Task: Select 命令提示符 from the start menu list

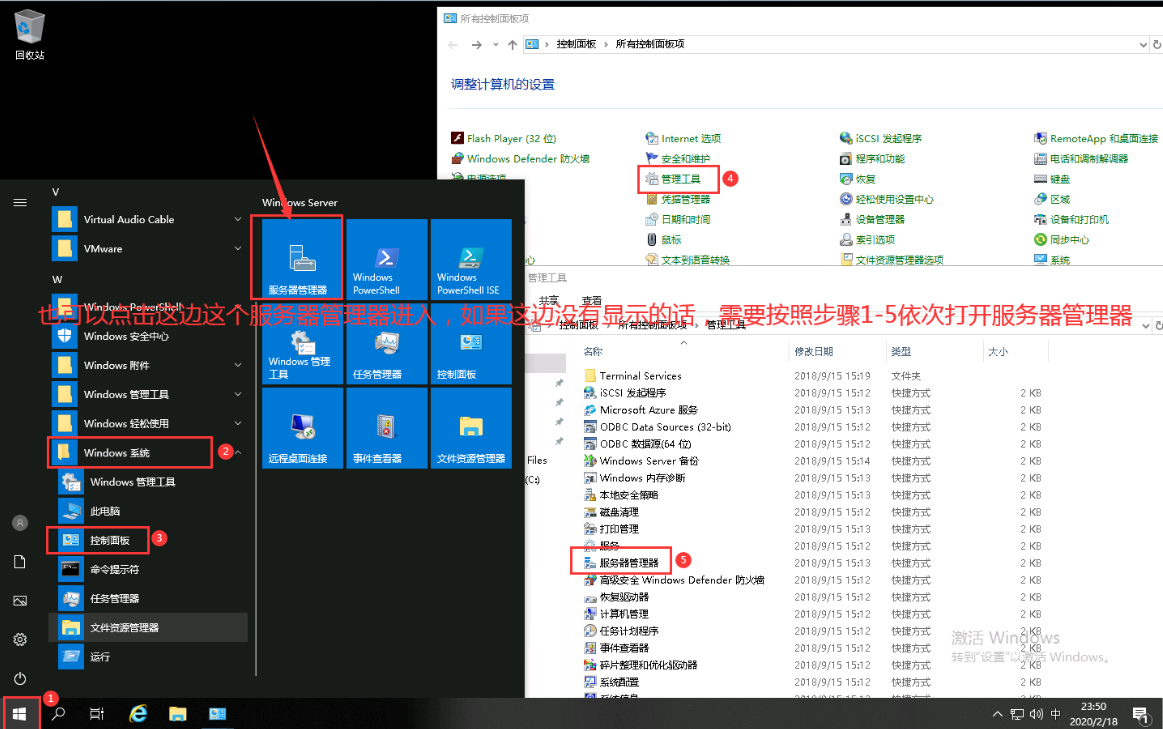Action: [114, 569]
